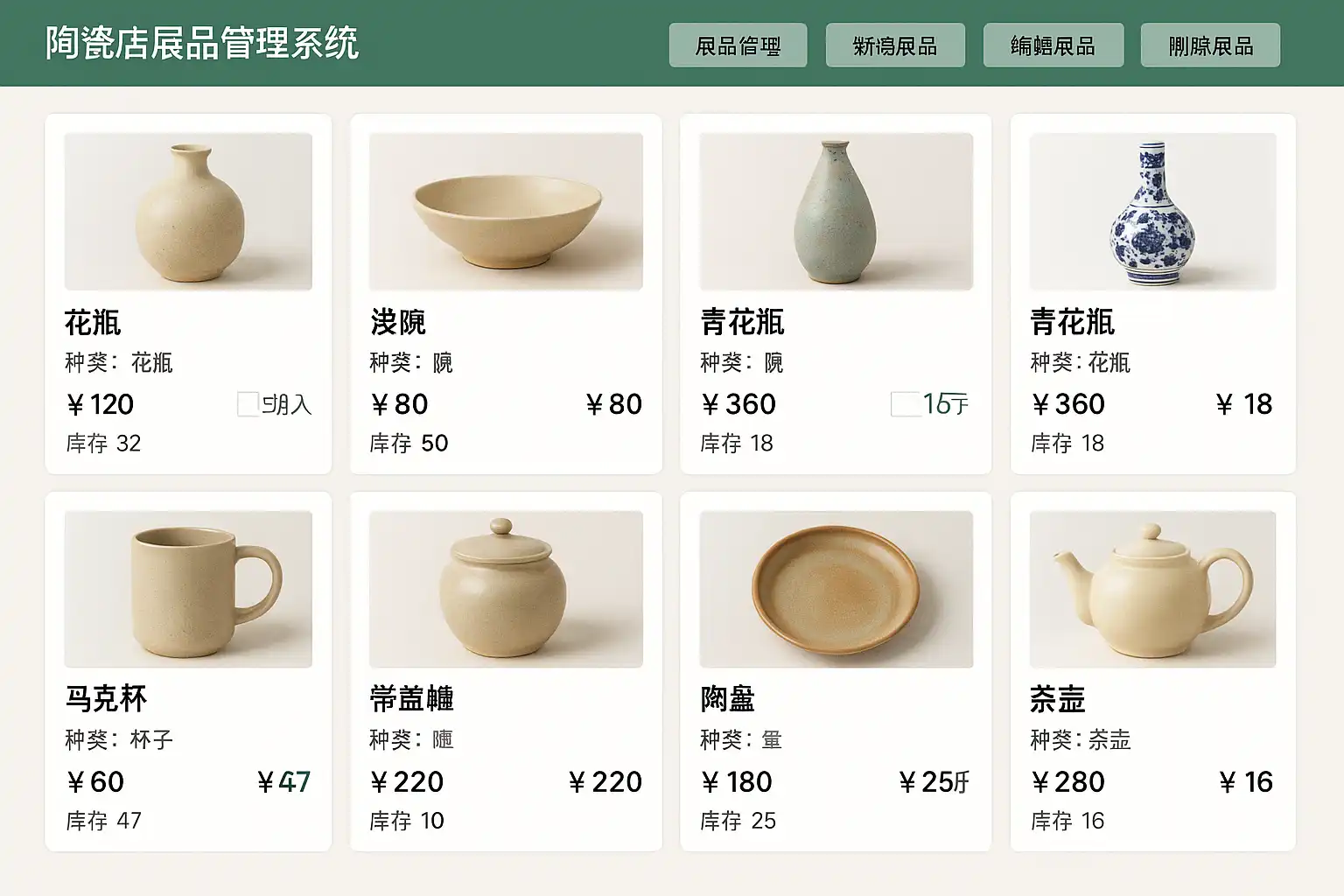The height and width of the screenshot is (896, 1344).
Task: Click the 陶盘 product title
Action: (x=728, y=699)
